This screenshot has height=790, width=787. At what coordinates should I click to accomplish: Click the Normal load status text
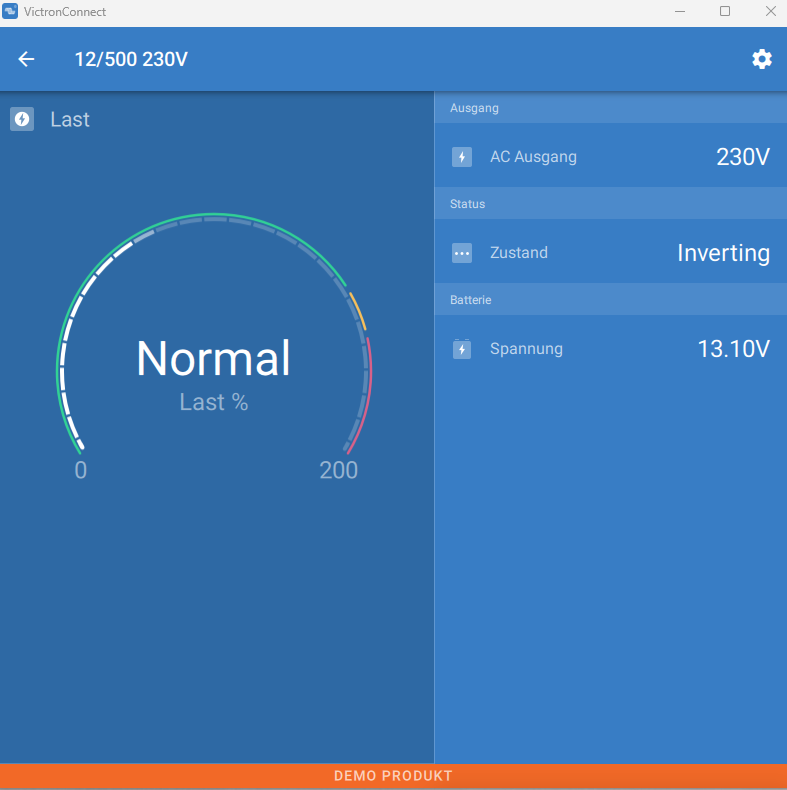213,358
